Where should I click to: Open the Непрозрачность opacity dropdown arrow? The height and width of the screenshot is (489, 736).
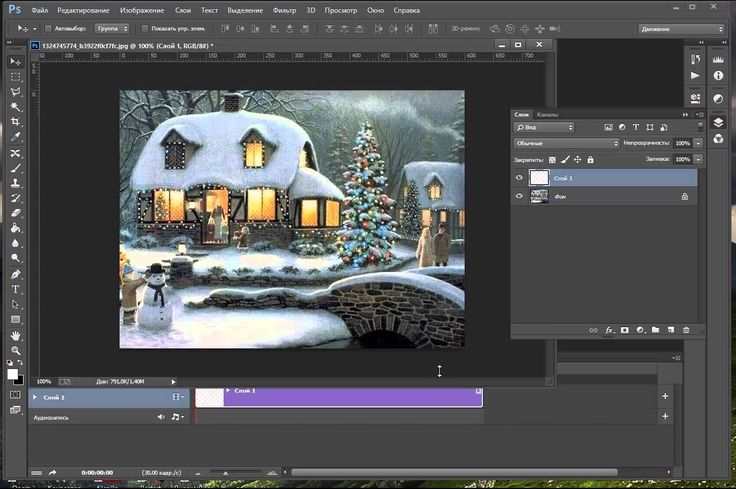699,143
